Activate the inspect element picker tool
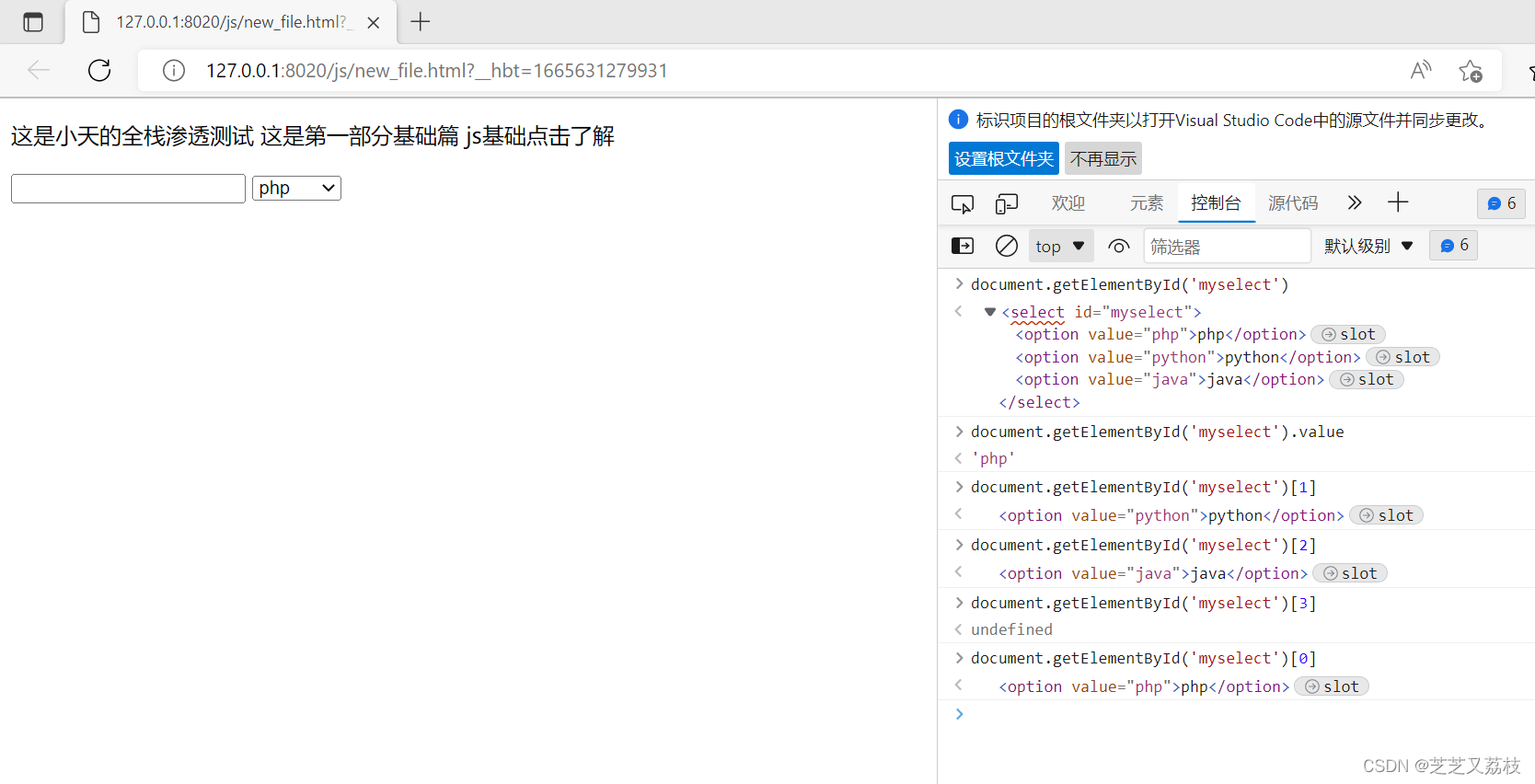The image size is (1535, 784). pos(963,203)
